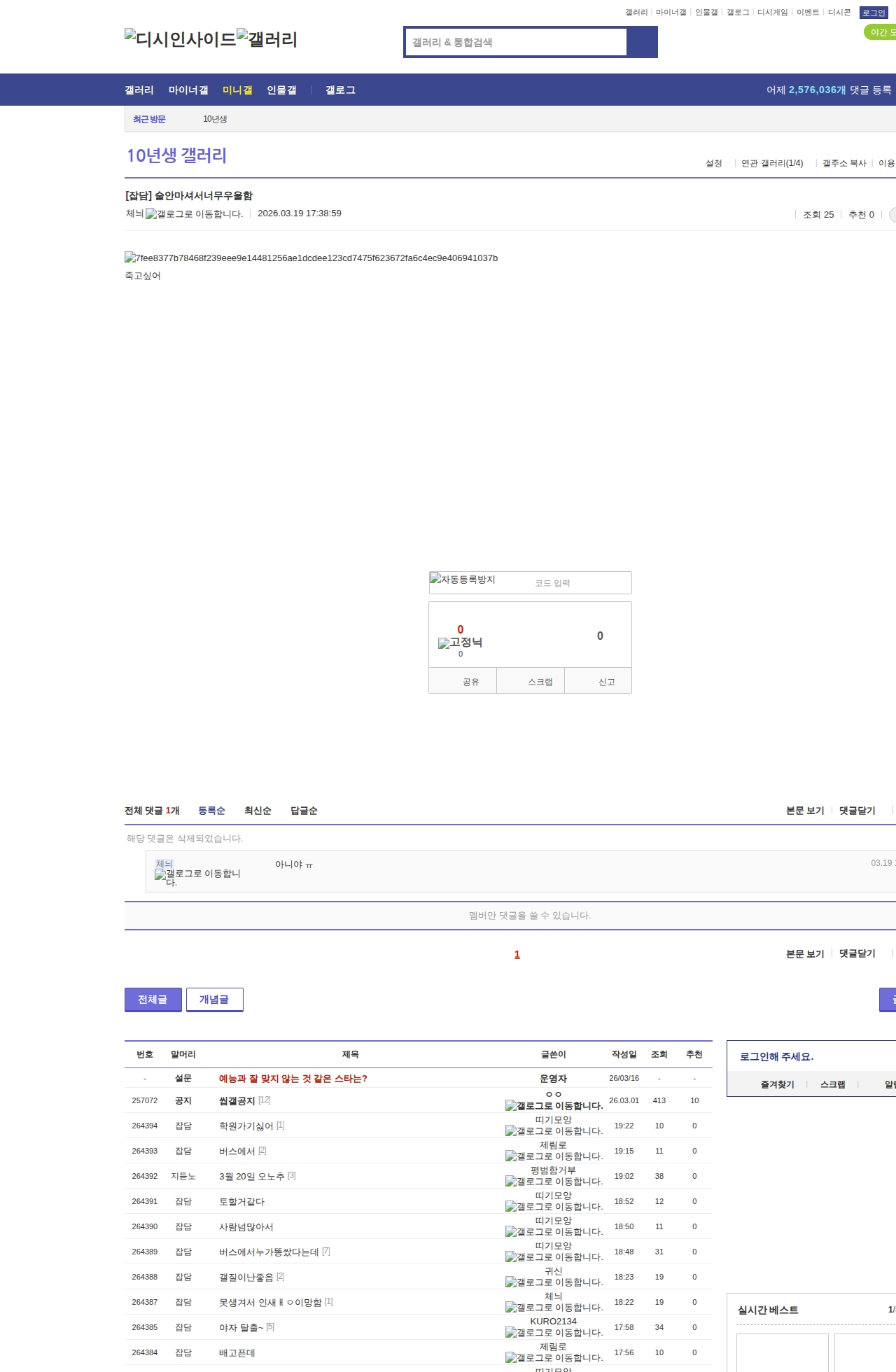
Task: Open the 설정 dropdown menu
Action: (x=713, y=163)
